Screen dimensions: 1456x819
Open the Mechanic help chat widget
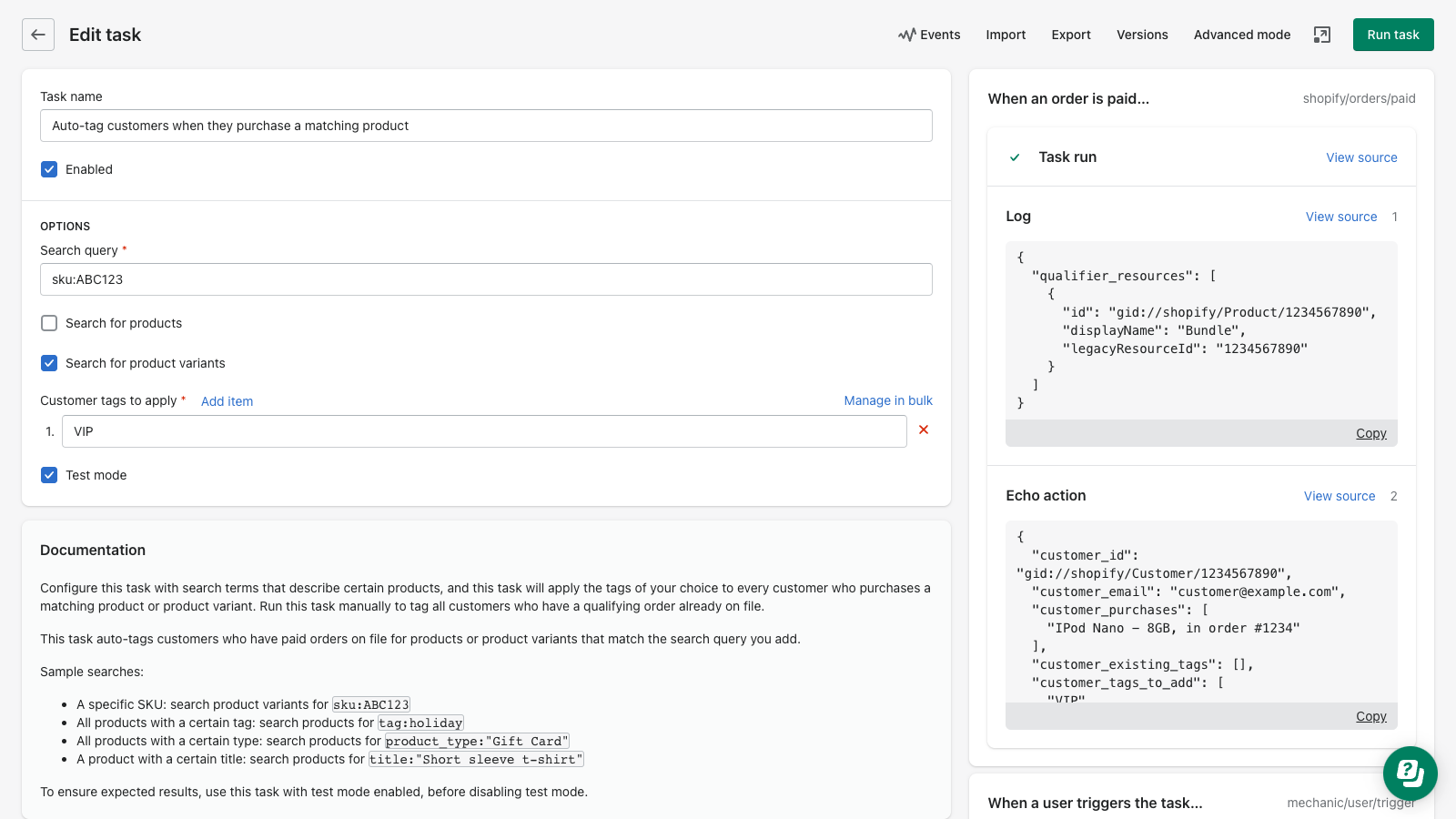1410,773
